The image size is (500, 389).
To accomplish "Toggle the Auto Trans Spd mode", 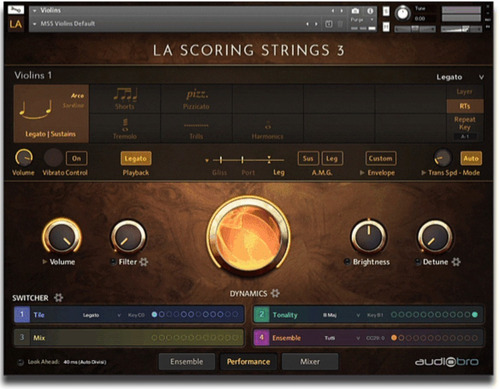I will point(471,158).
